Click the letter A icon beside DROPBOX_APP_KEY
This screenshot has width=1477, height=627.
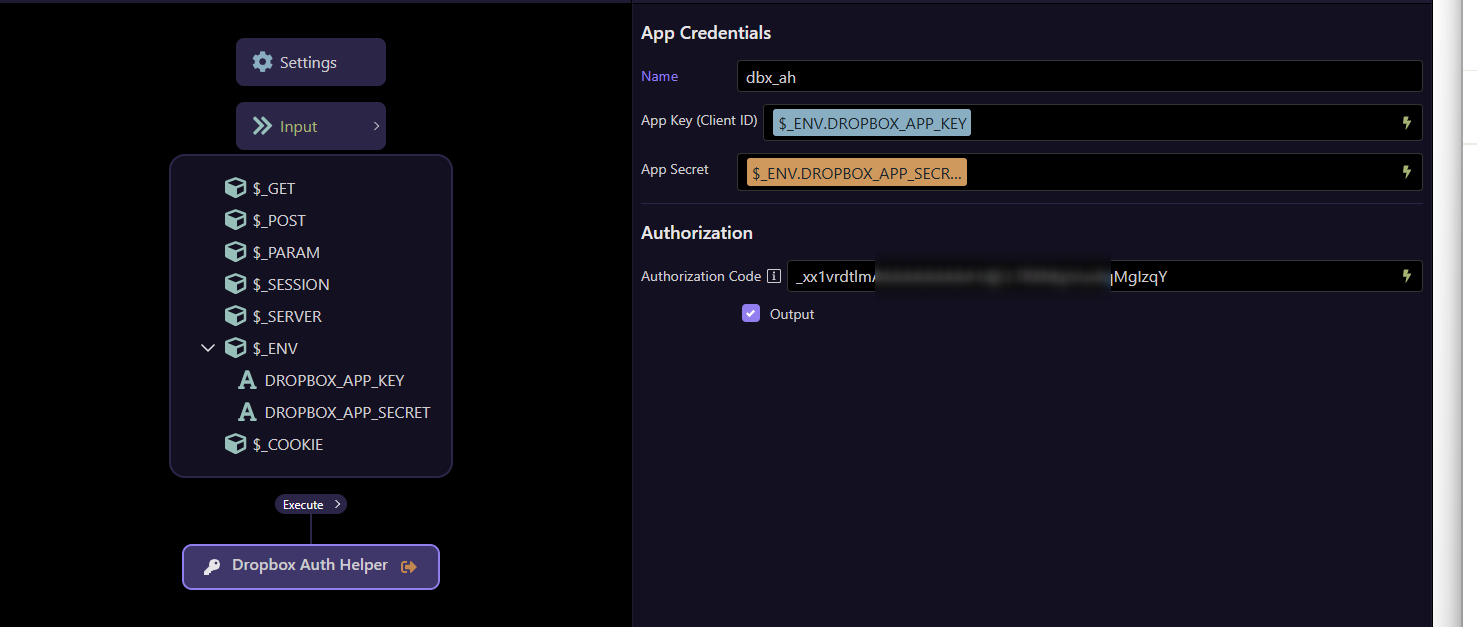[247, 380]
